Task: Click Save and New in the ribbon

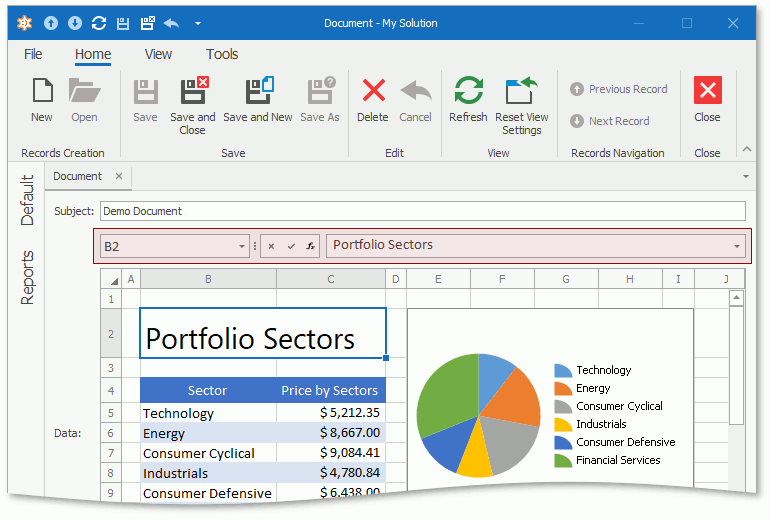Action: click(x=258, y=100)
